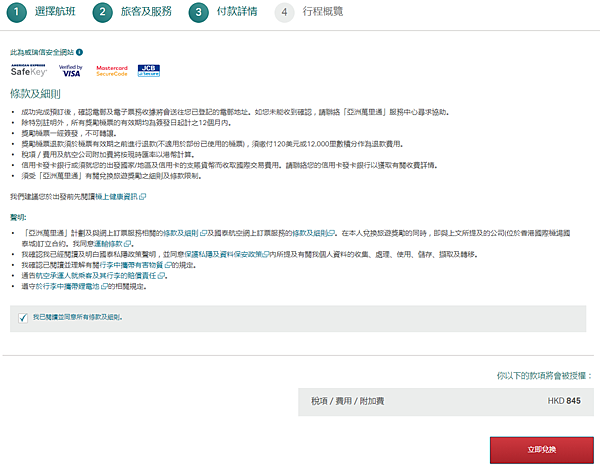600x469 pixels.
Task: Click the JCB J/Secure logo
Action: click(149, 70)
